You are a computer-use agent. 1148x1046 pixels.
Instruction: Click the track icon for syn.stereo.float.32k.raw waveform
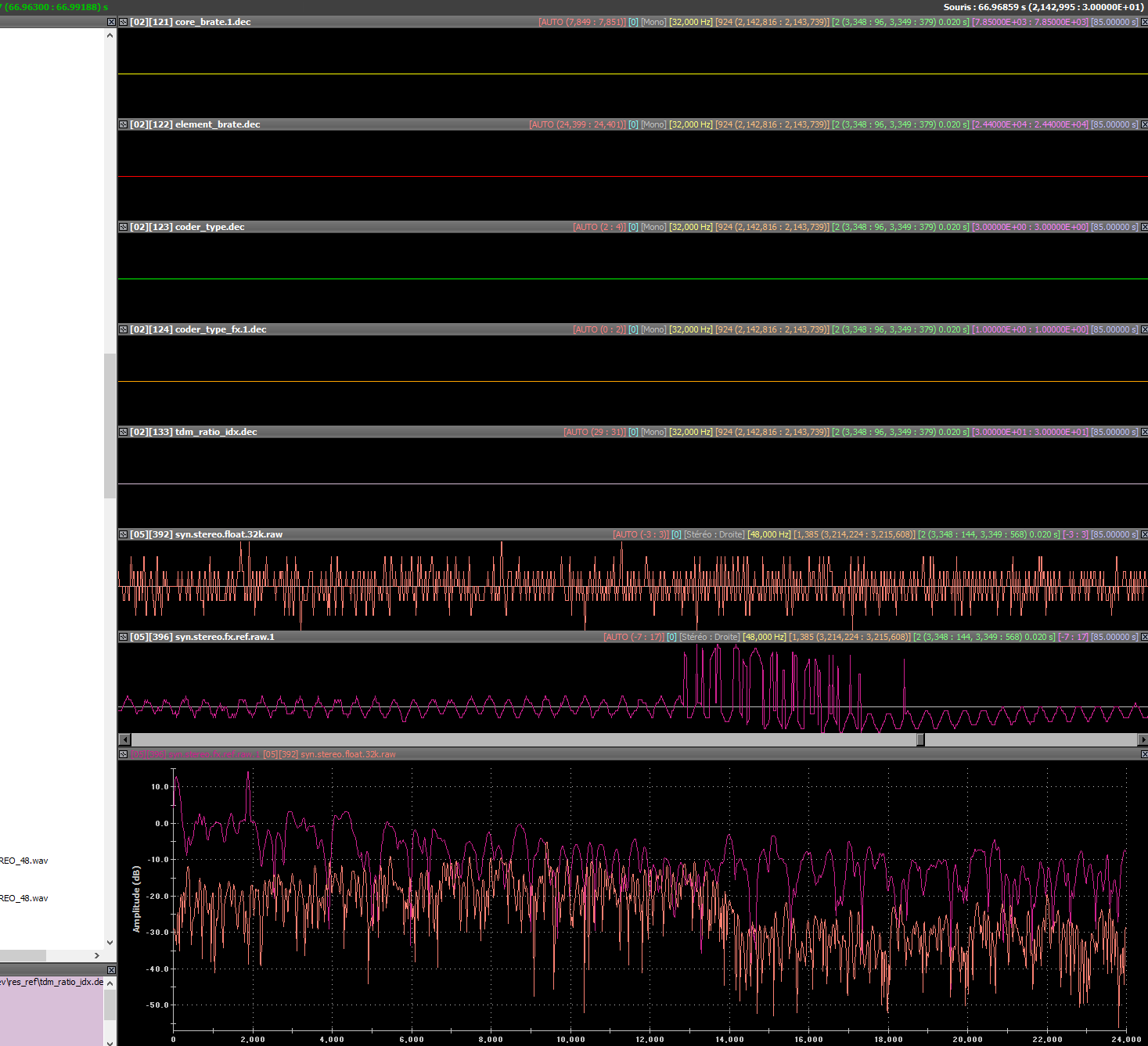[123, 534]
